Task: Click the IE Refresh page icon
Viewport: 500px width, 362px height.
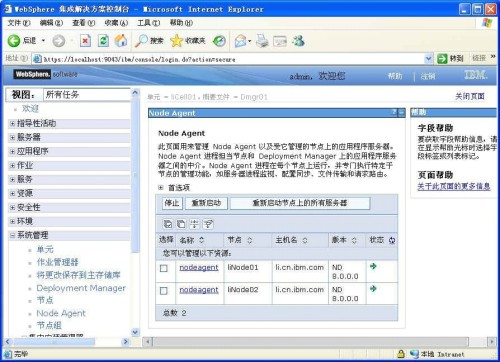Action: 103,41
